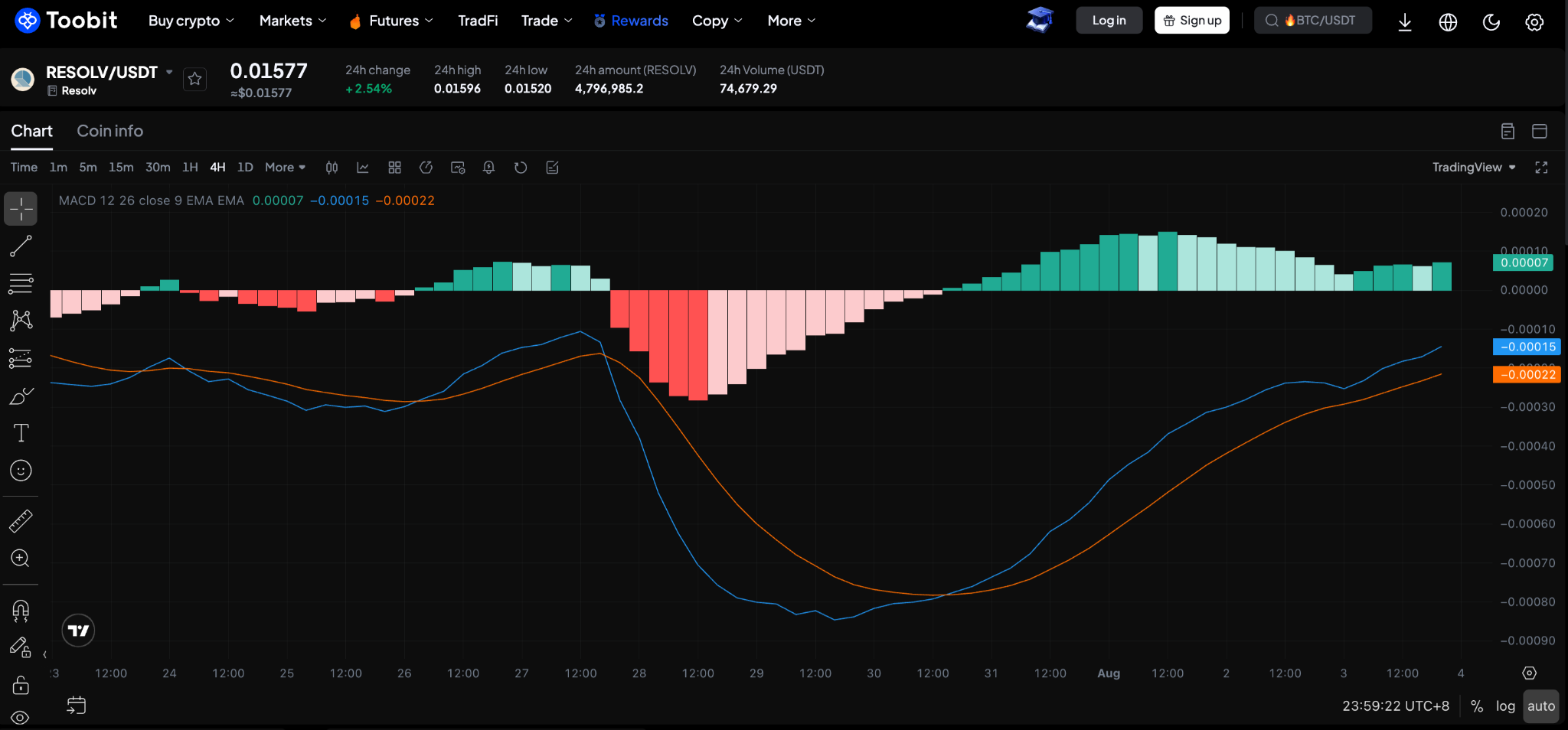Toggle log scale on price axis
This screenshot has width=1568, height=730.
[x=1505, y=706]
